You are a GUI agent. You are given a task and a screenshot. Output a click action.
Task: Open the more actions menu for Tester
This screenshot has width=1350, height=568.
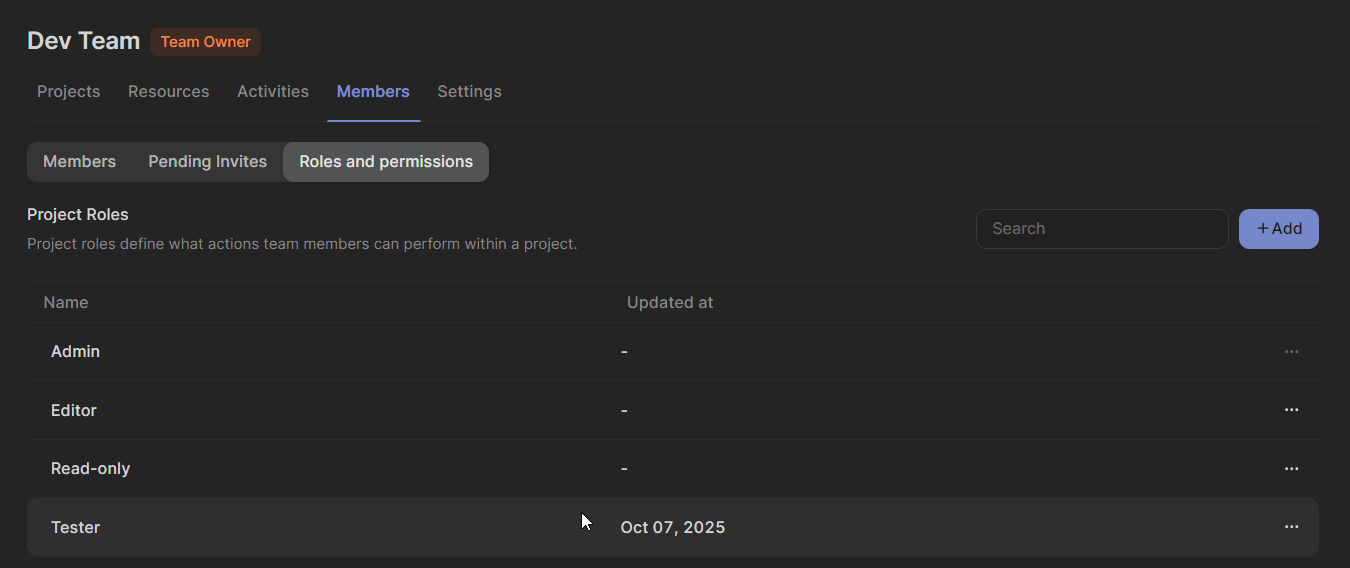coord(1291,527)
